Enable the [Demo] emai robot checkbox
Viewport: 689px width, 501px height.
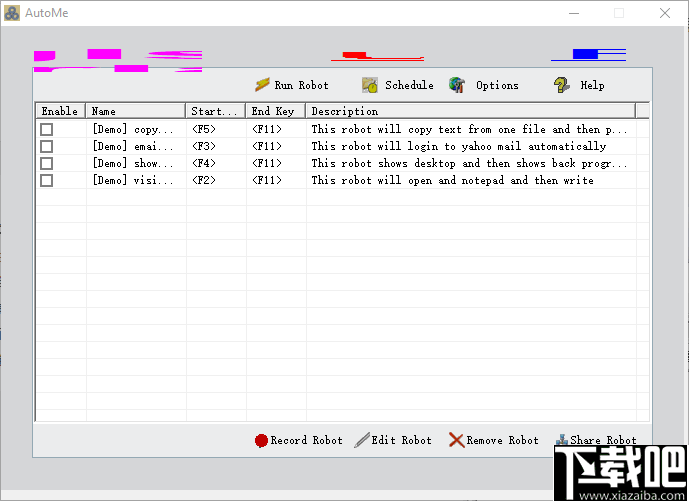tap(47, 146)
